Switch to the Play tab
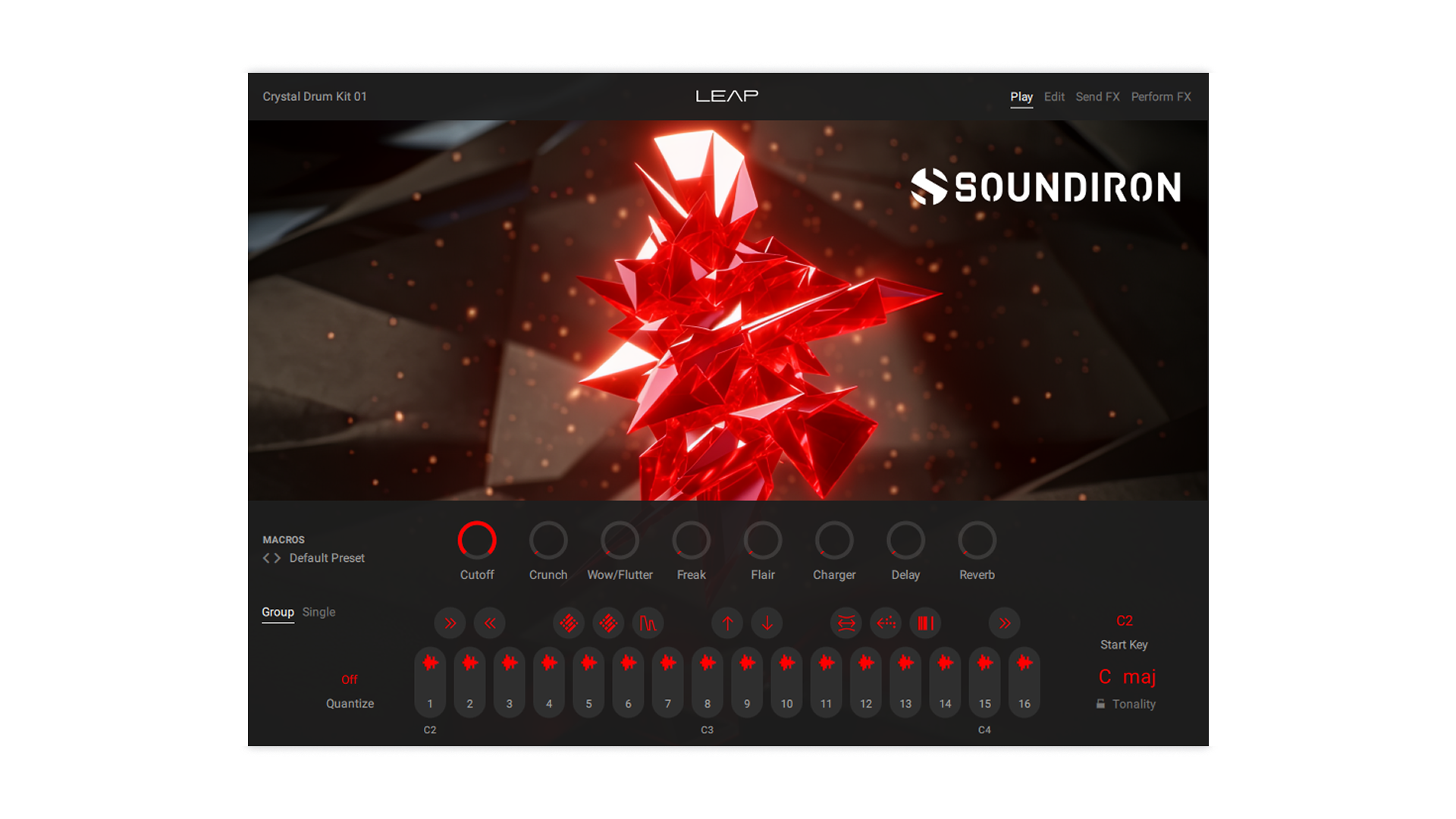Image resolution: width=1456 pixels, height=819 pixels. pyautogui.click(x=1021, y=97)
